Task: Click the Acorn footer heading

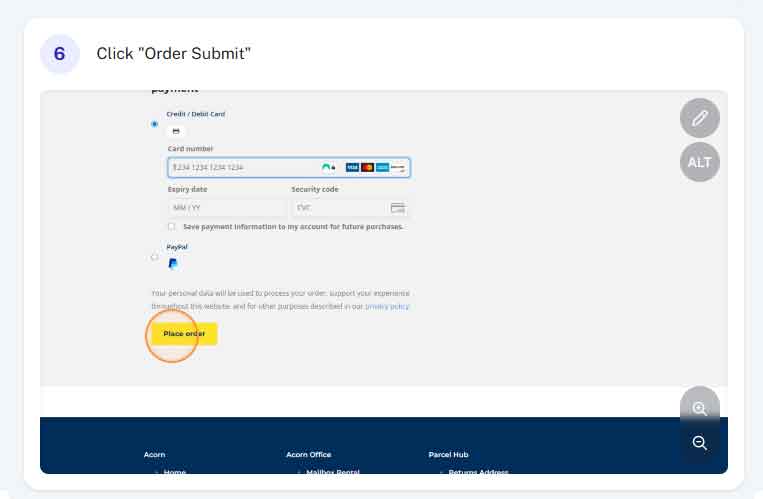Action: (154, 454)
